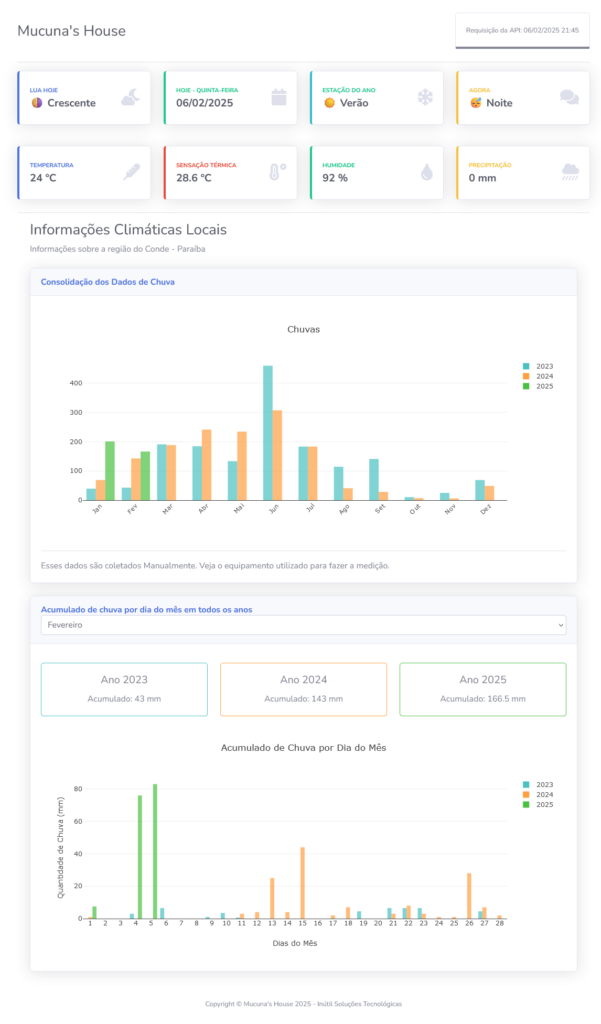Open the Fevereiro month dropdown
This screenshot has width=601, height=1024.
303,624
